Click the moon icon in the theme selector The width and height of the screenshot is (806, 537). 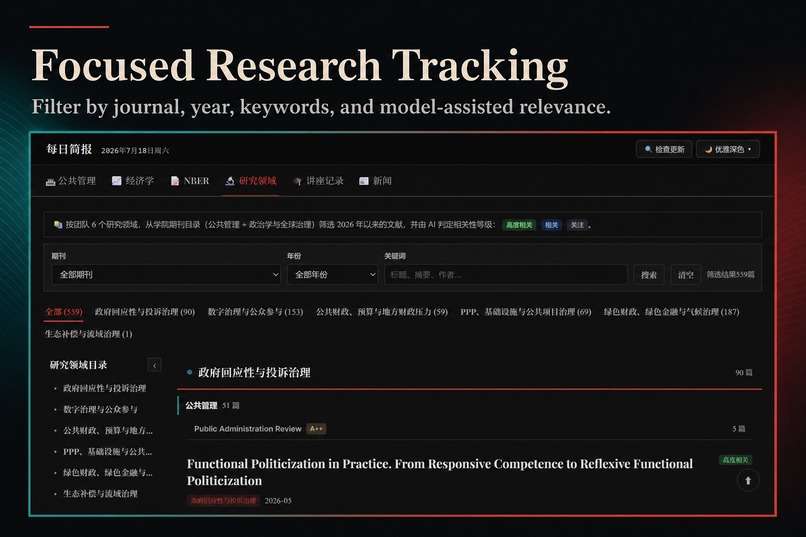coord(708,150)
